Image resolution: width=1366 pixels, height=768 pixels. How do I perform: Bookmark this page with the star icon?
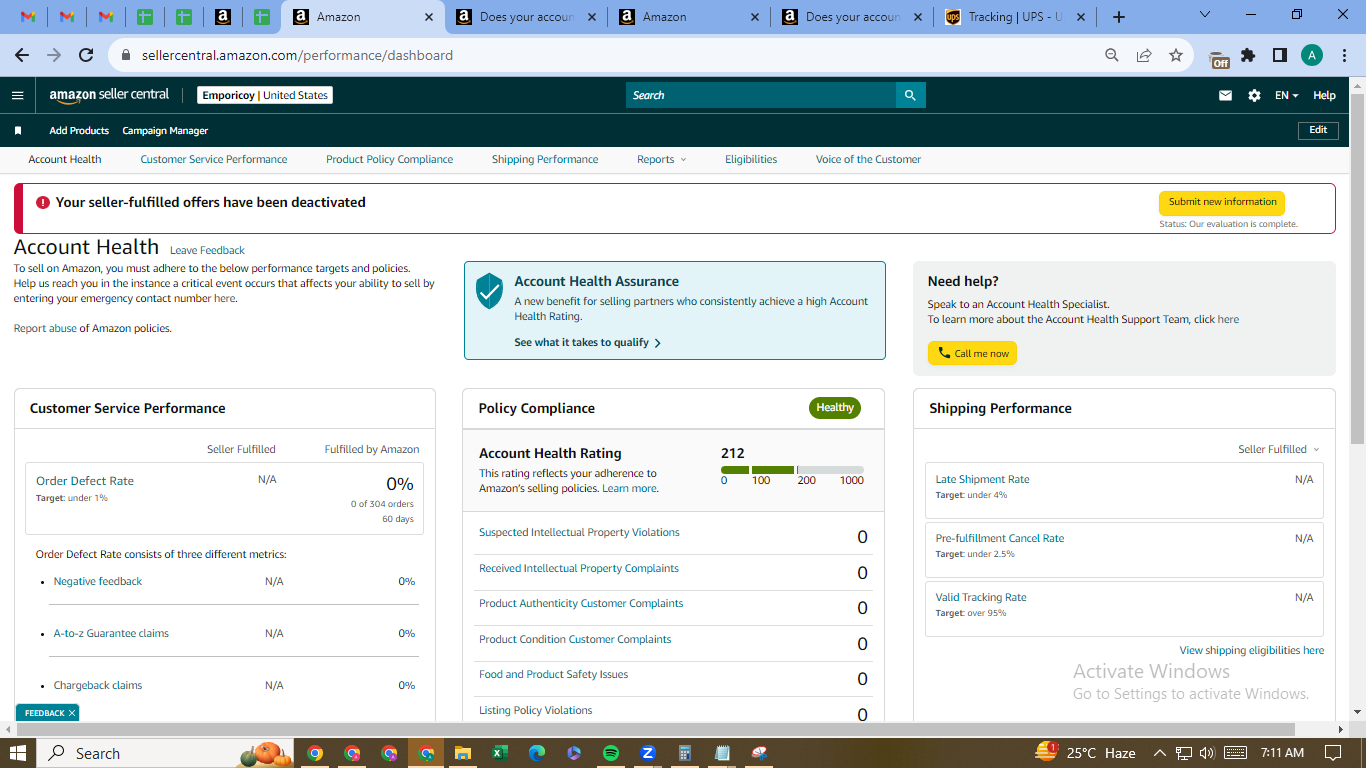coord(1176,56)
